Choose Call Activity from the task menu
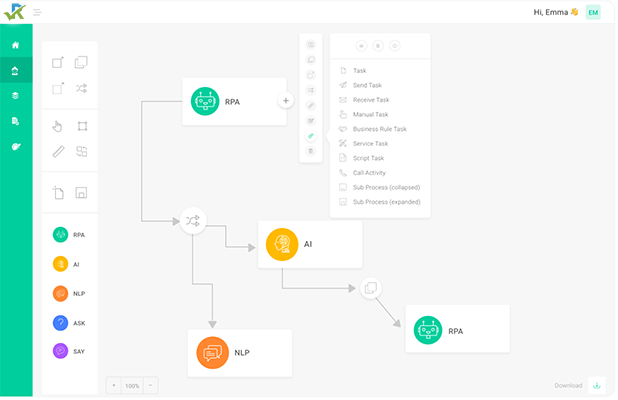618x400 pixels. pyautogui.click(x=369, y=173)
